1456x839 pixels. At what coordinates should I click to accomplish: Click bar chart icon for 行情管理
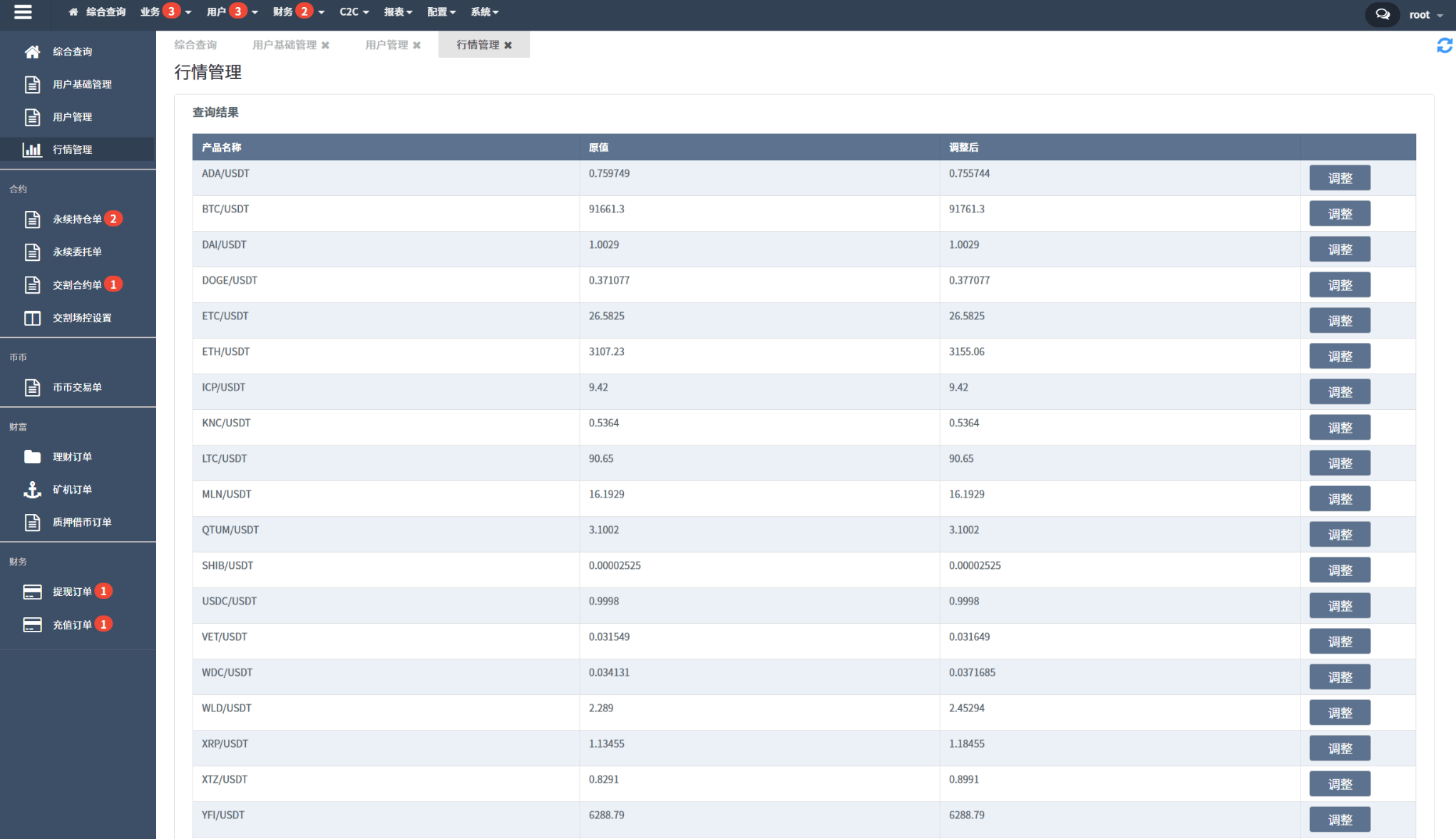pos(32,150)
